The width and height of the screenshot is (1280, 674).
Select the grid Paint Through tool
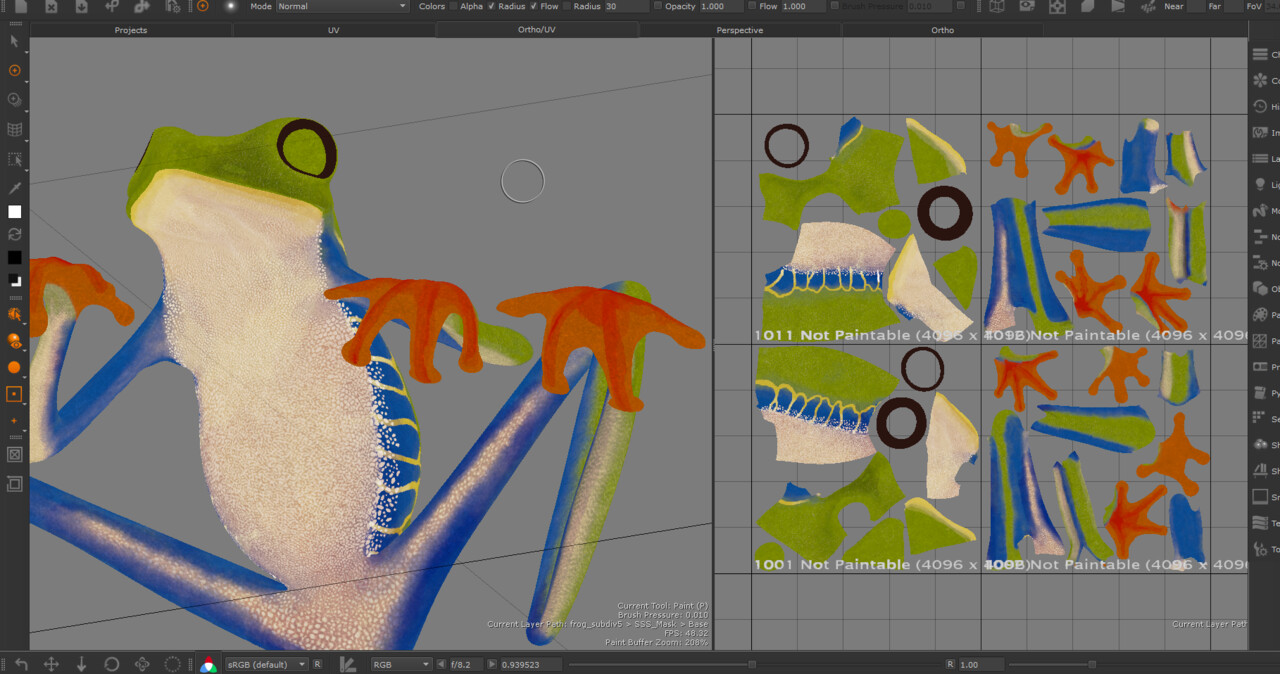(14, 129)
